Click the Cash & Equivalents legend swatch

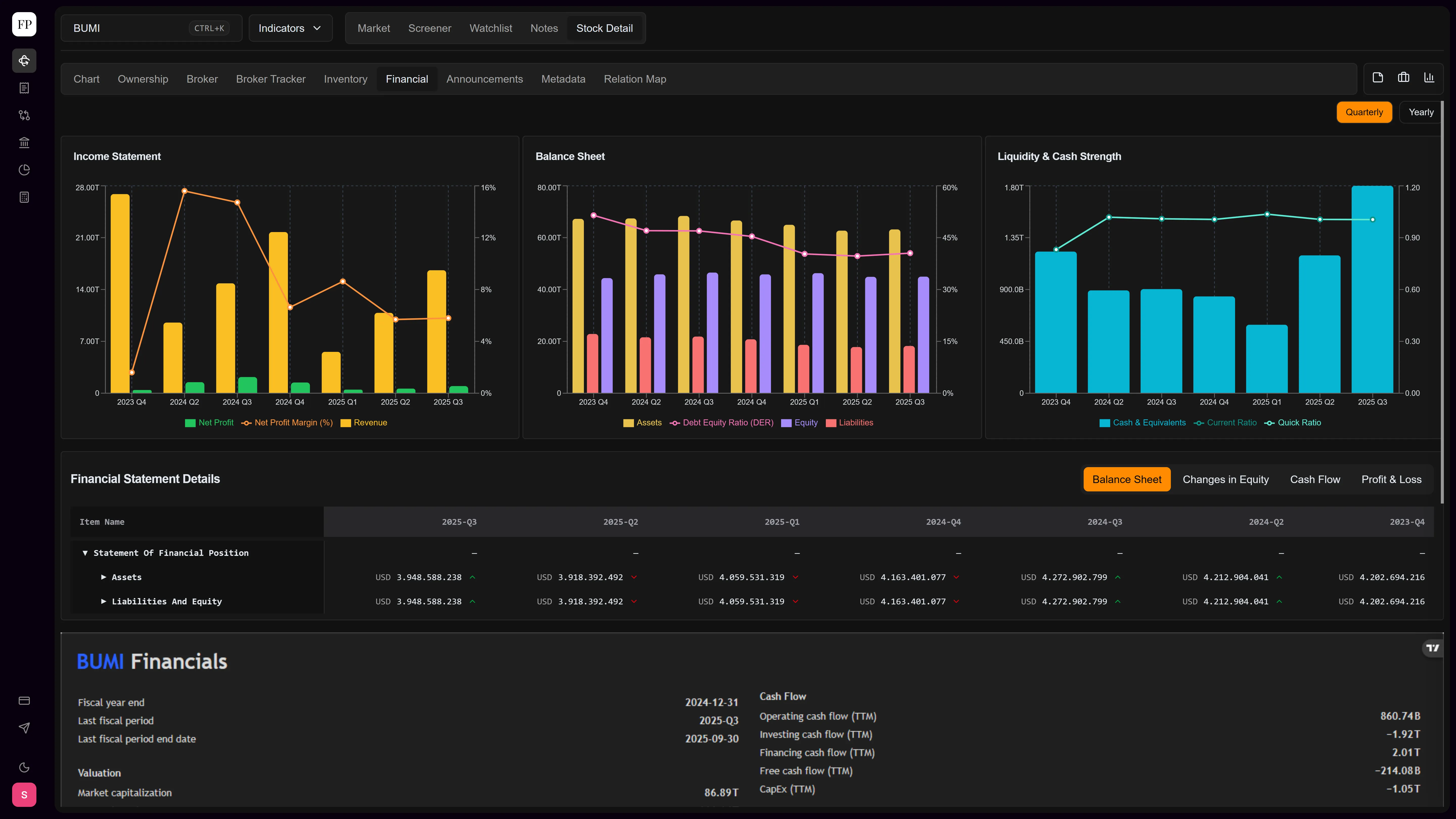coord(1104,423)
